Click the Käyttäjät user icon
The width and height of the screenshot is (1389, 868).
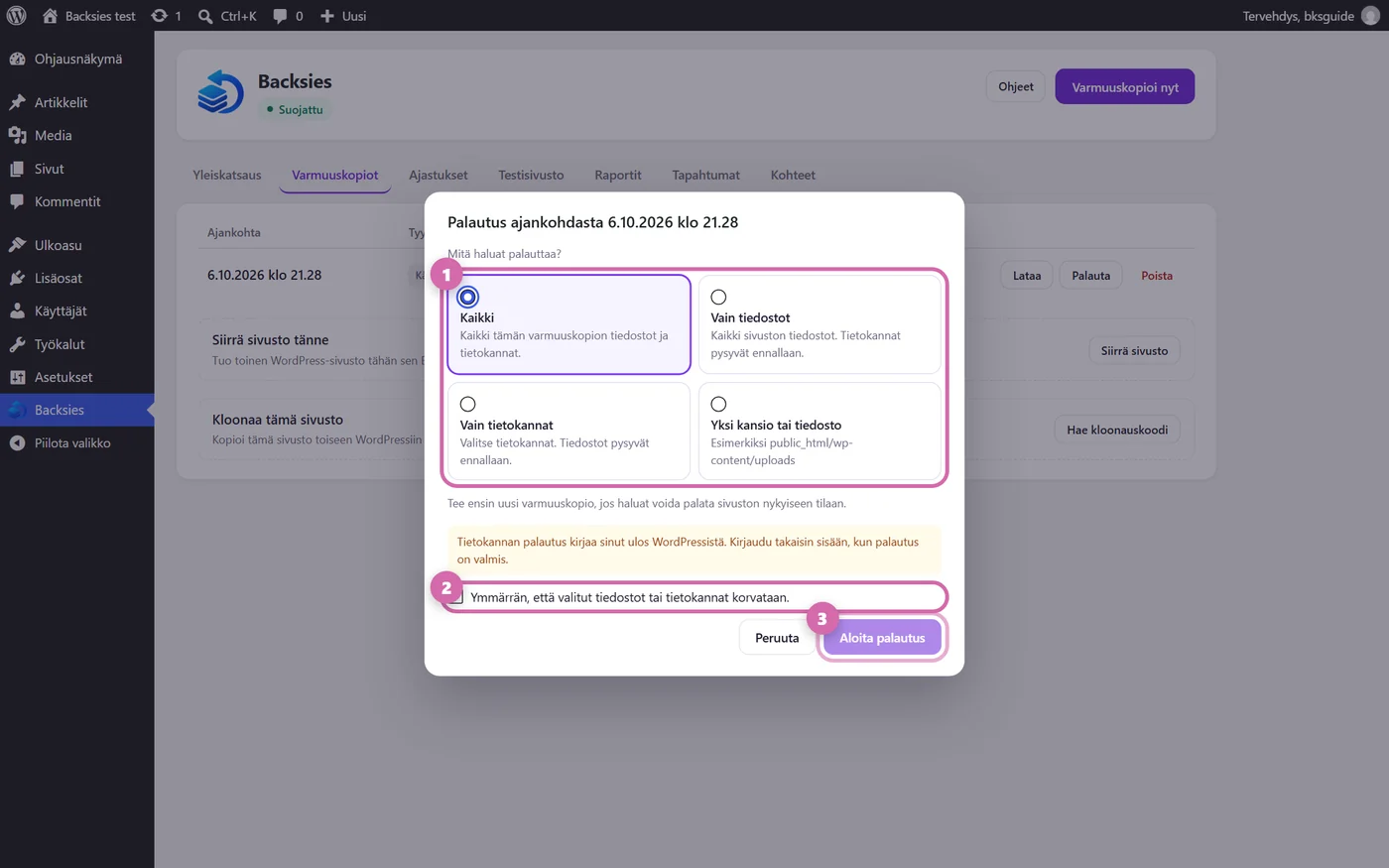(17, 310)
